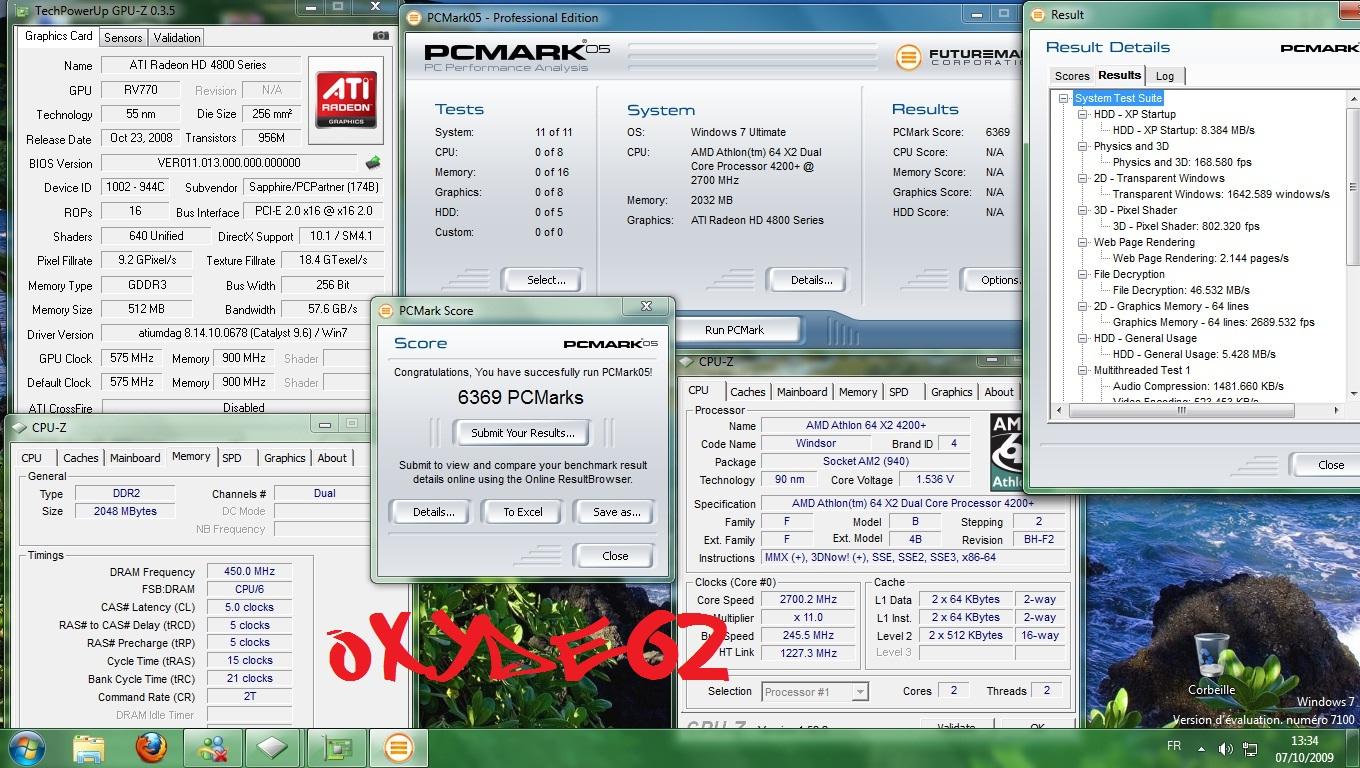
Task: Switch to PCMark05 orange taskbar icon
Action: point(398,748)
